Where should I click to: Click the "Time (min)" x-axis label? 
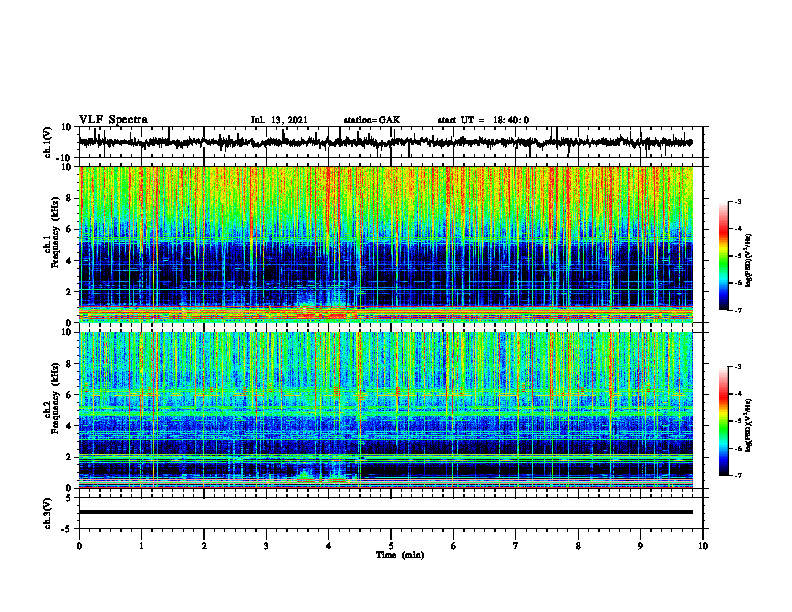(x=400, y=555)
